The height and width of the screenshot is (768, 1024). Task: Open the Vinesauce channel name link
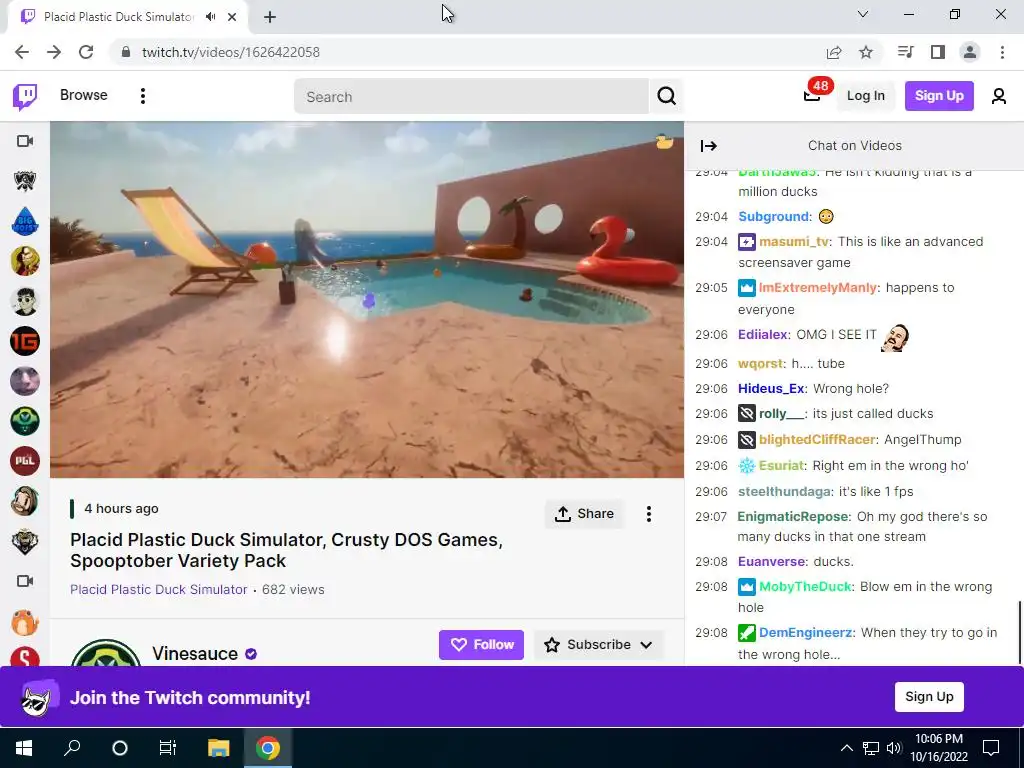coord(195,654)
